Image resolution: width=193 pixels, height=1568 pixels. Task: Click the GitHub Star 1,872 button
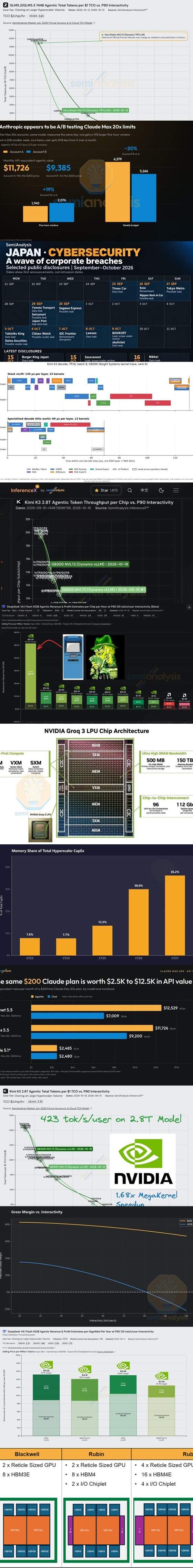[x=105, y=490]
